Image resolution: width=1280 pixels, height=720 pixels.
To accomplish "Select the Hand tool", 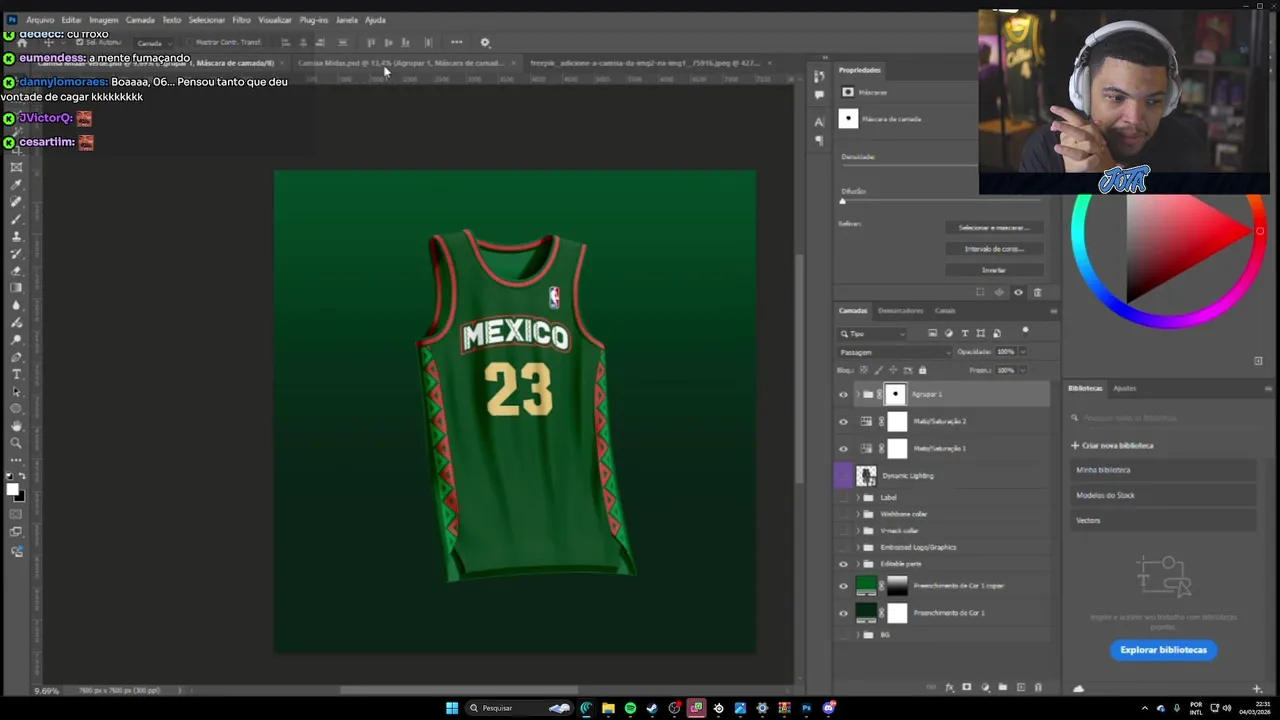I will (16, 426).
